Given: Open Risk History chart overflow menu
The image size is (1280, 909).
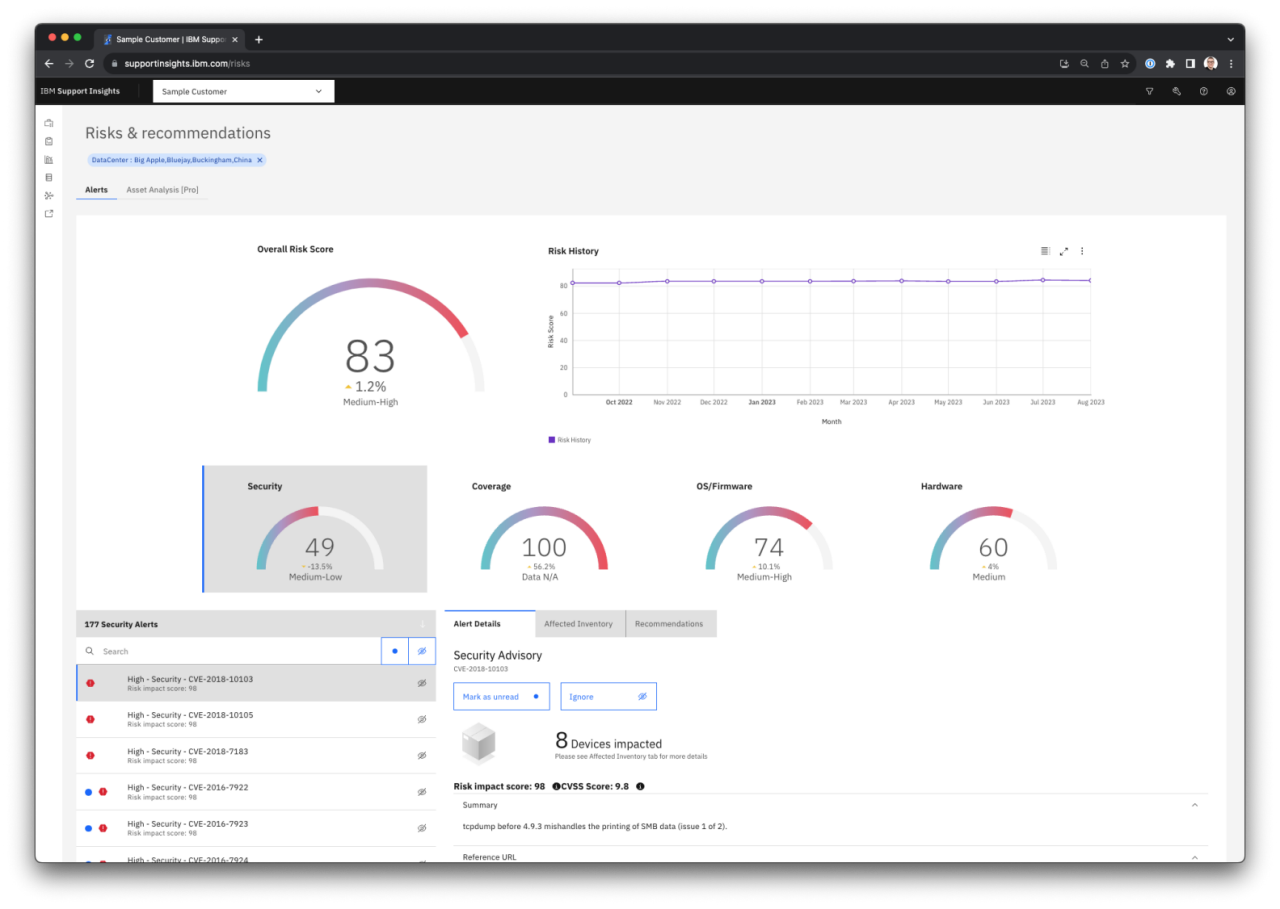Looking at the screenshot, I should [1082, 251].
